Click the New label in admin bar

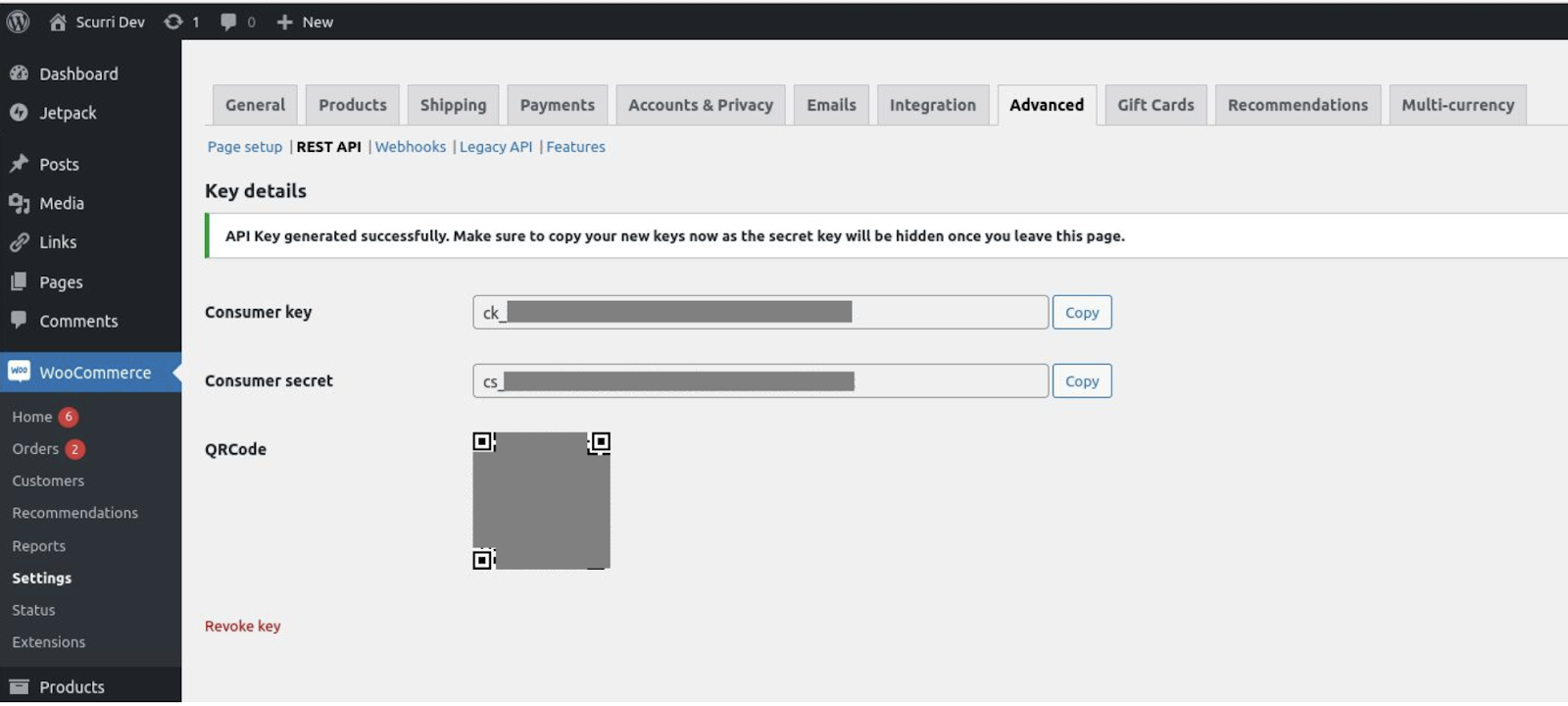pos(318,22)
